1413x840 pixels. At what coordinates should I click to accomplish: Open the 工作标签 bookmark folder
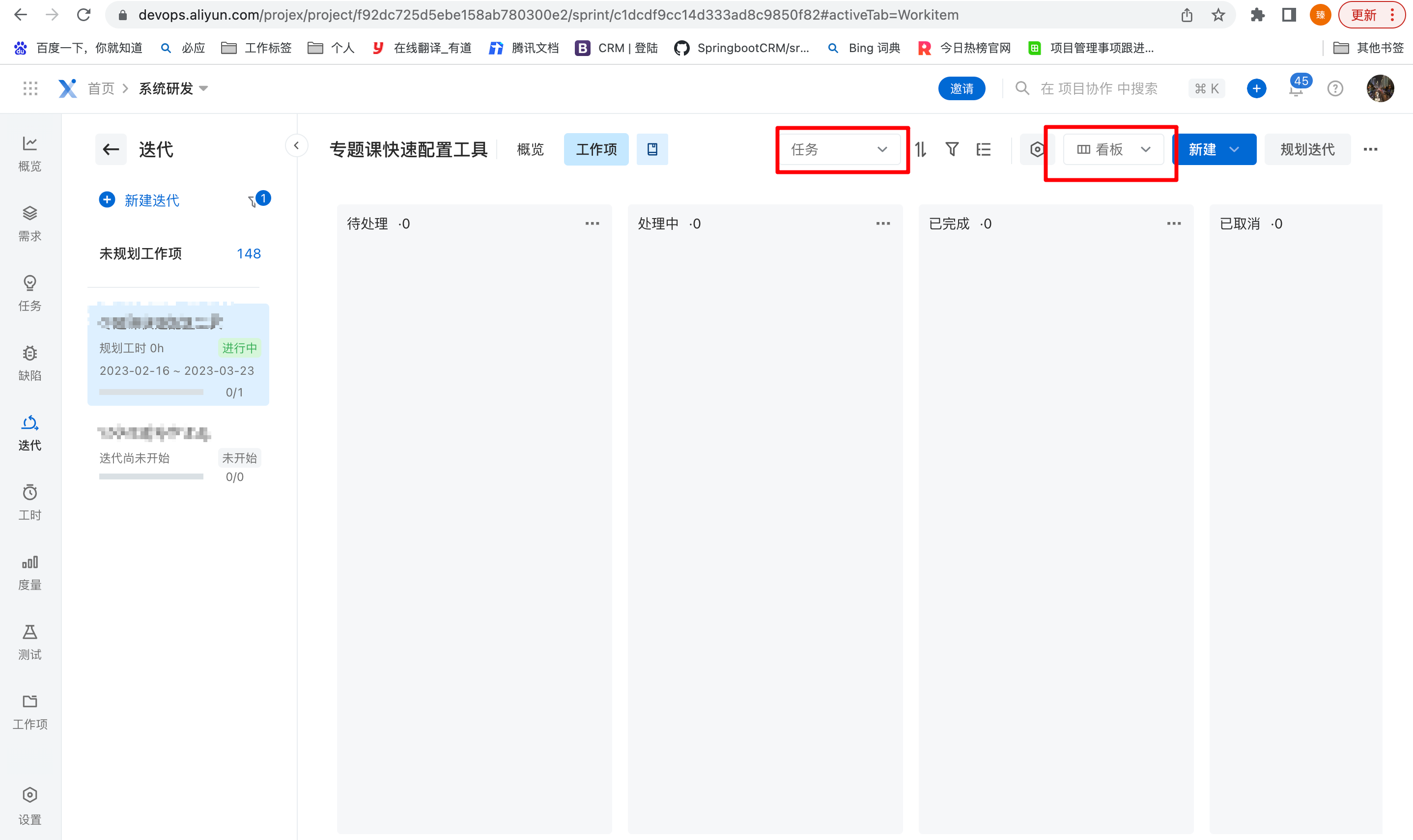(x=256, y=48)
